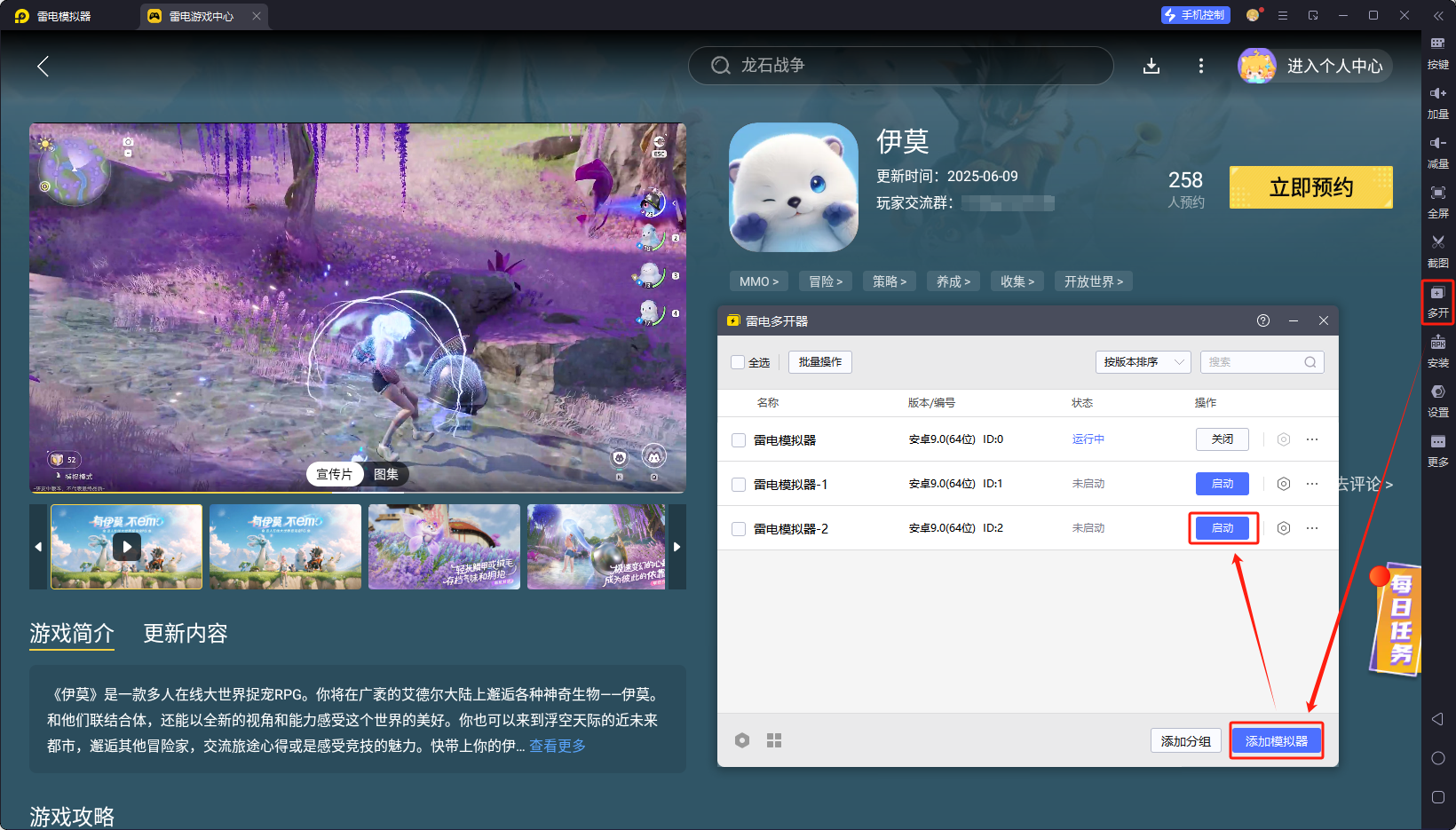This screenshot has width=1456, height=830.
Task: Expand the 策略 tag category
Action: tap(890, 281)
